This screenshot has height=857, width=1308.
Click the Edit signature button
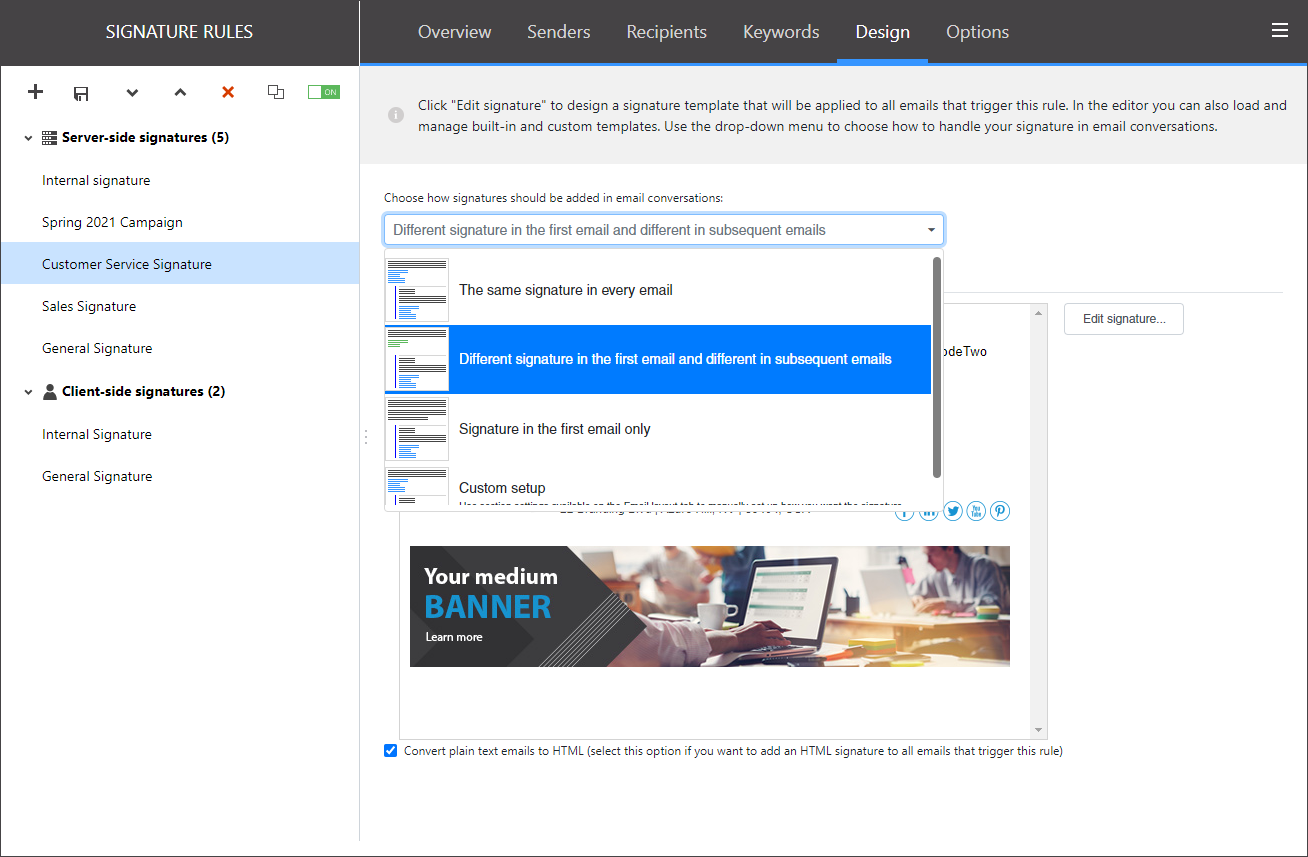click(x=1123, y=318)
